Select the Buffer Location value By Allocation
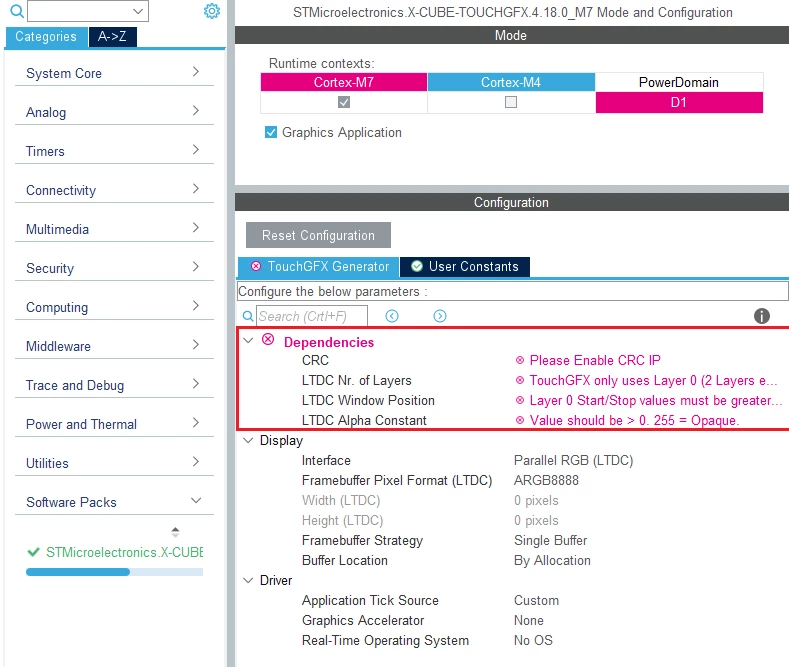 pyautogui.click(x=552, y=560)
